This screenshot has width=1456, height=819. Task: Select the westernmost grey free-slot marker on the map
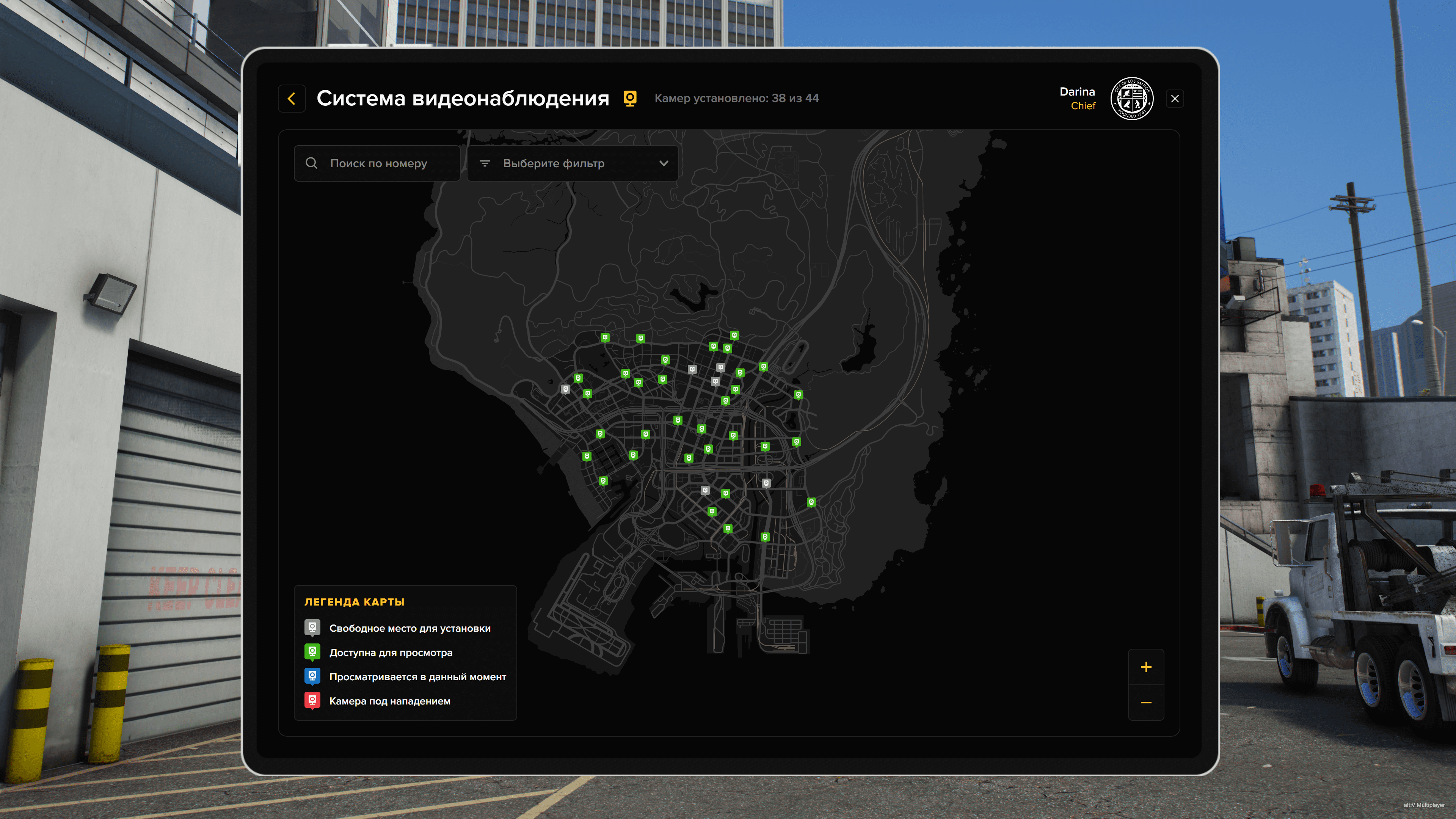565,389
